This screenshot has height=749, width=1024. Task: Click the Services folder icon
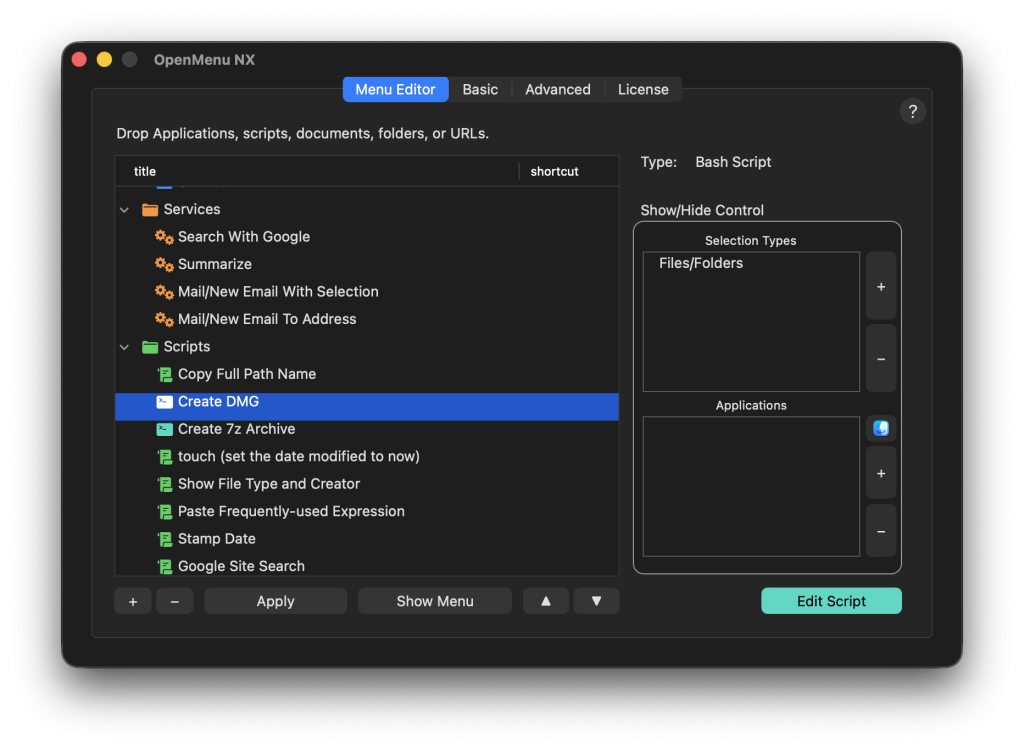pyautogui.click(x=150, y=210)
